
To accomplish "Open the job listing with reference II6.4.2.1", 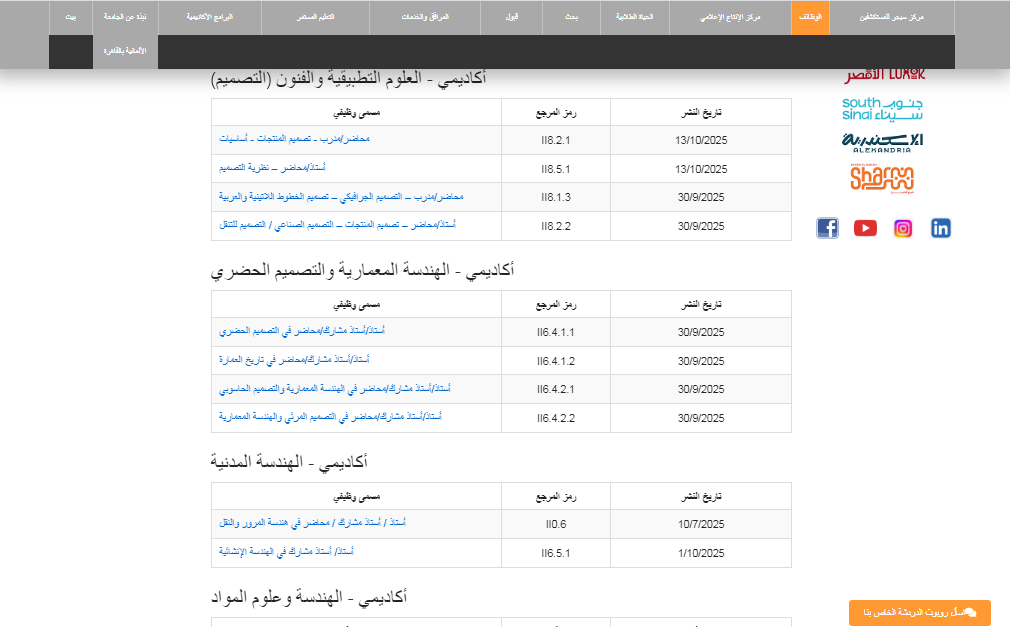I will [x=335, y=388].
